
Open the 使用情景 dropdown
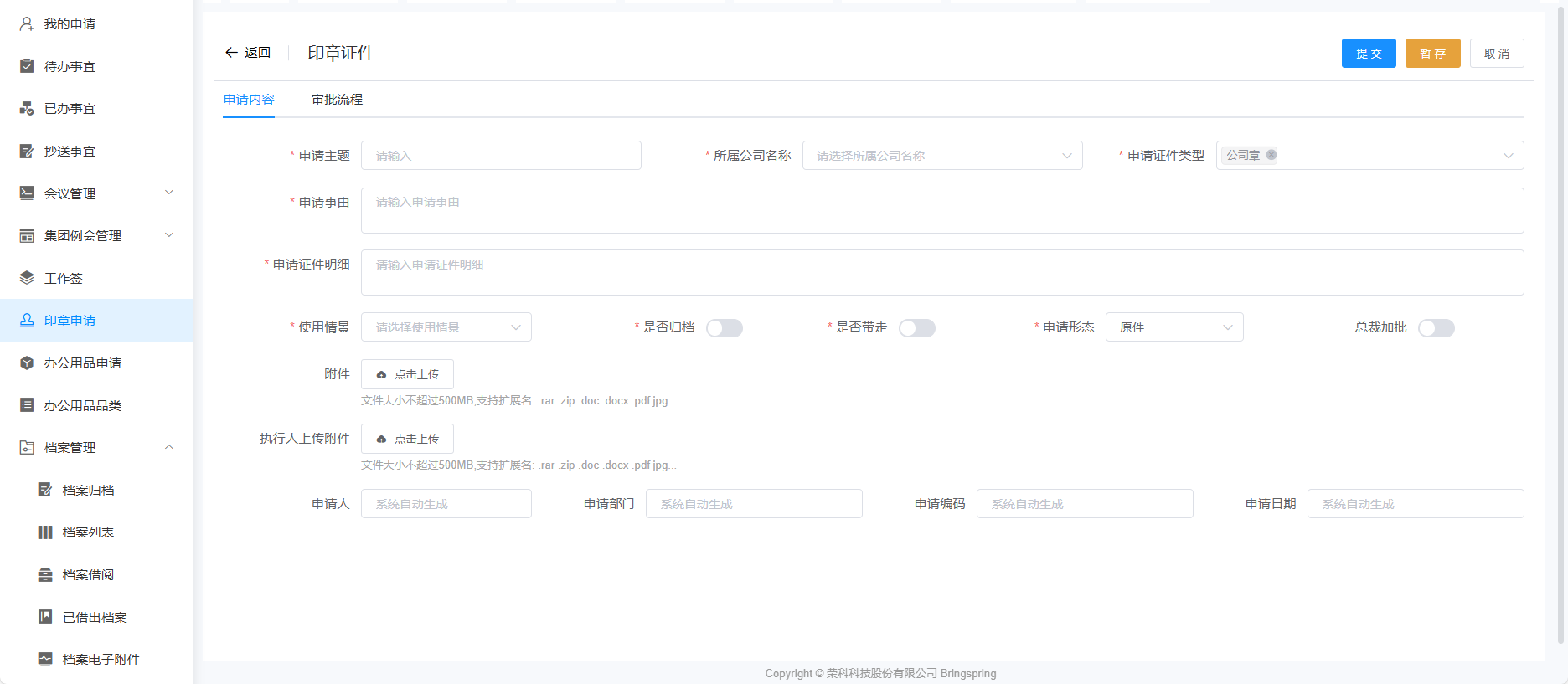click(x=446, y=327)
